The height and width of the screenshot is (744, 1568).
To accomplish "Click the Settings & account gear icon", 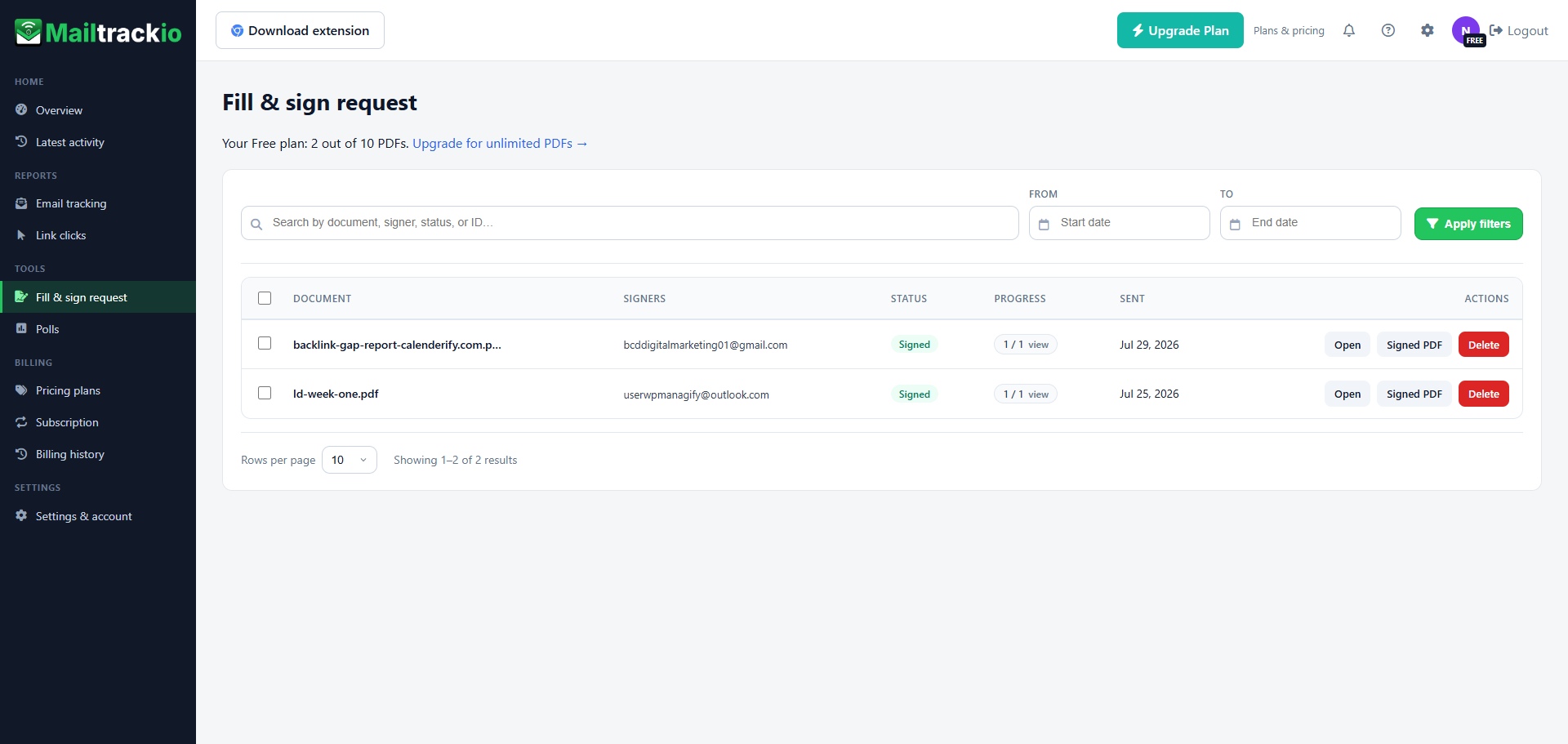I will click(21, 516).
